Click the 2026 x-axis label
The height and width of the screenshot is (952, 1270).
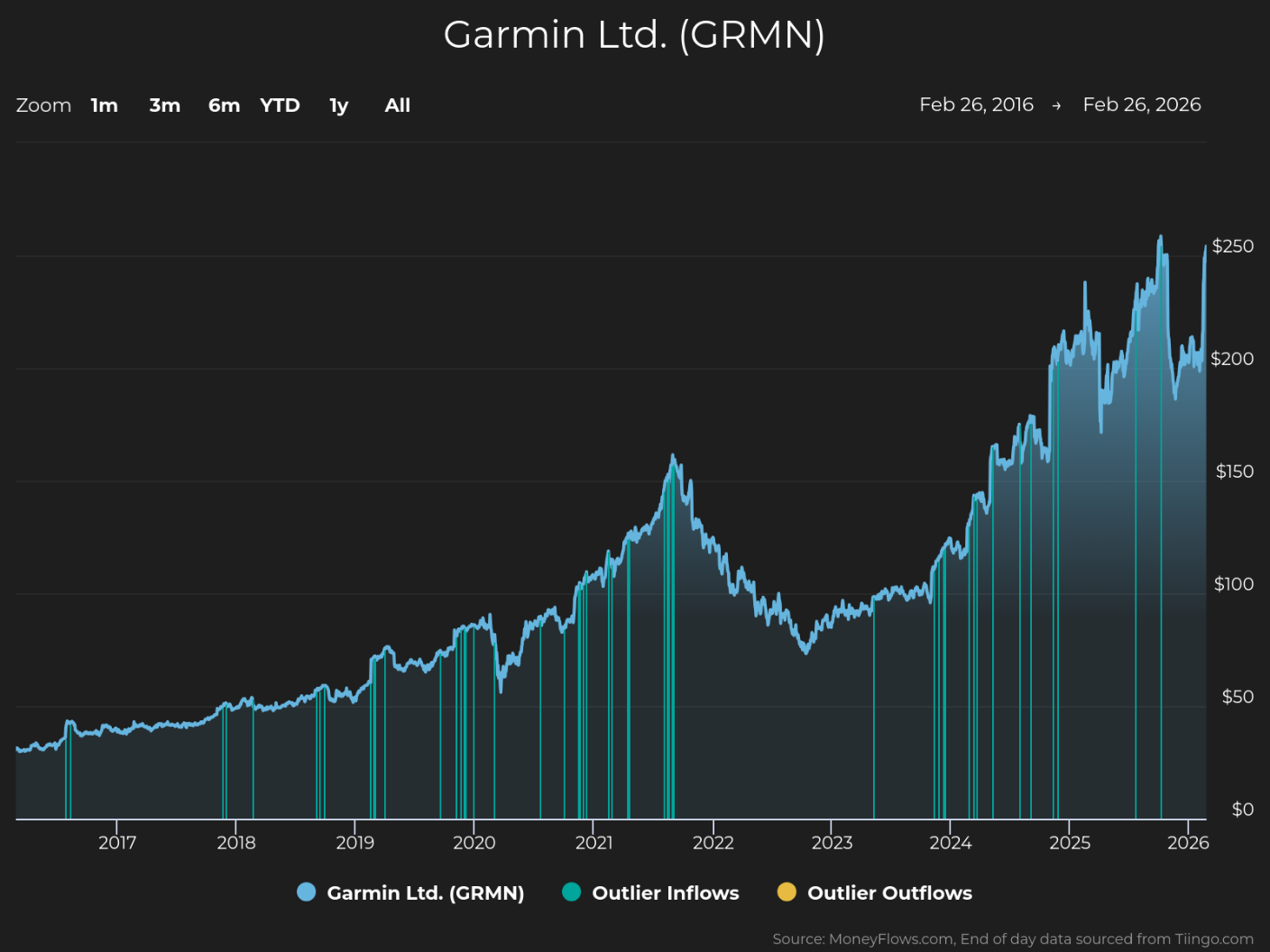pyautogui.click(x=1188, y=843)
